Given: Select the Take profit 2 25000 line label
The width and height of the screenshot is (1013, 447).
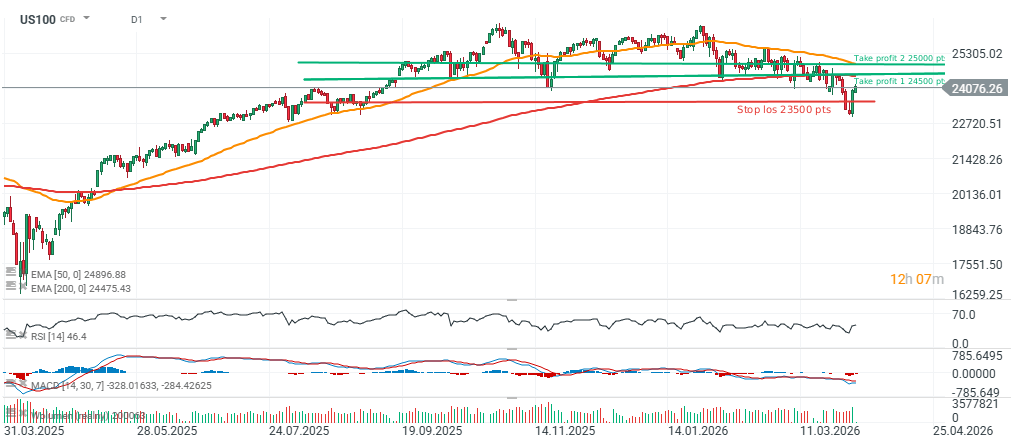Looking at the screenshot, I should pyautogui.click(x=899, y=59).
